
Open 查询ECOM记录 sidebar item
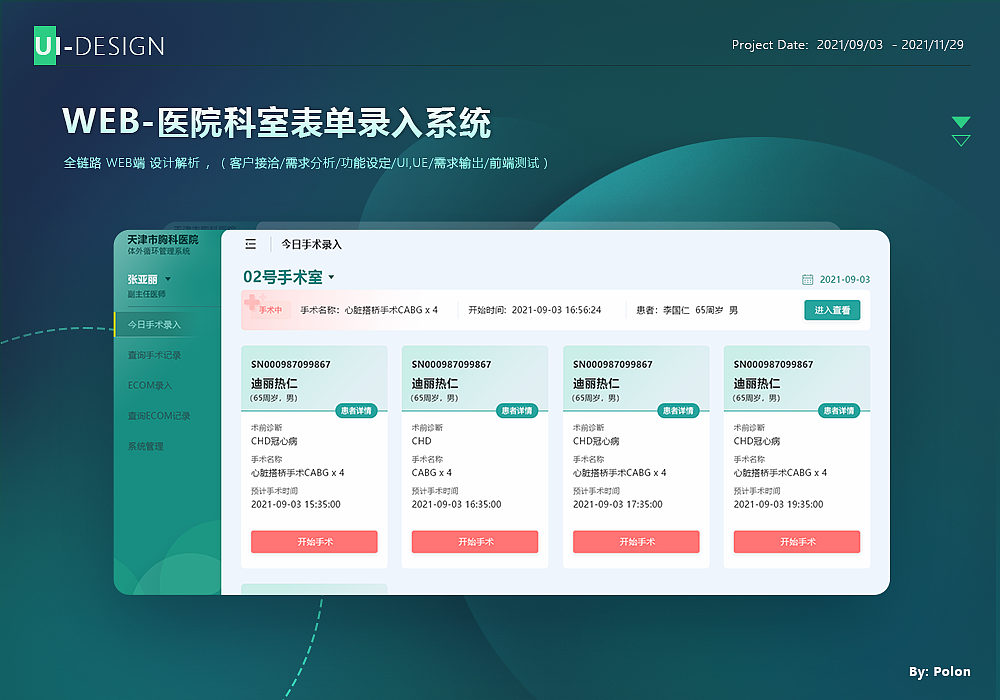[159, 416]
